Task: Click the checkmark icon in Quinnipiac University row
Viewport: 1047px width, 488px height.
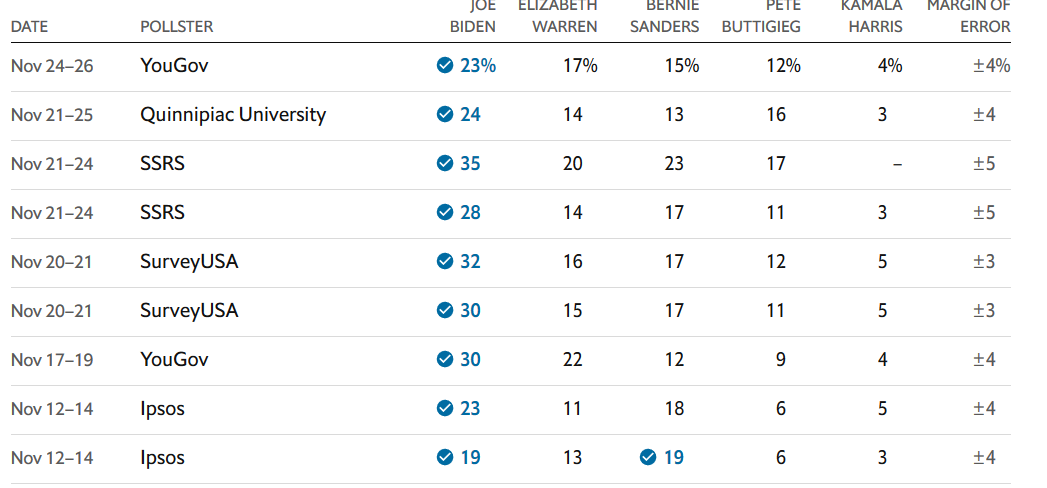Action: (445, 115)
